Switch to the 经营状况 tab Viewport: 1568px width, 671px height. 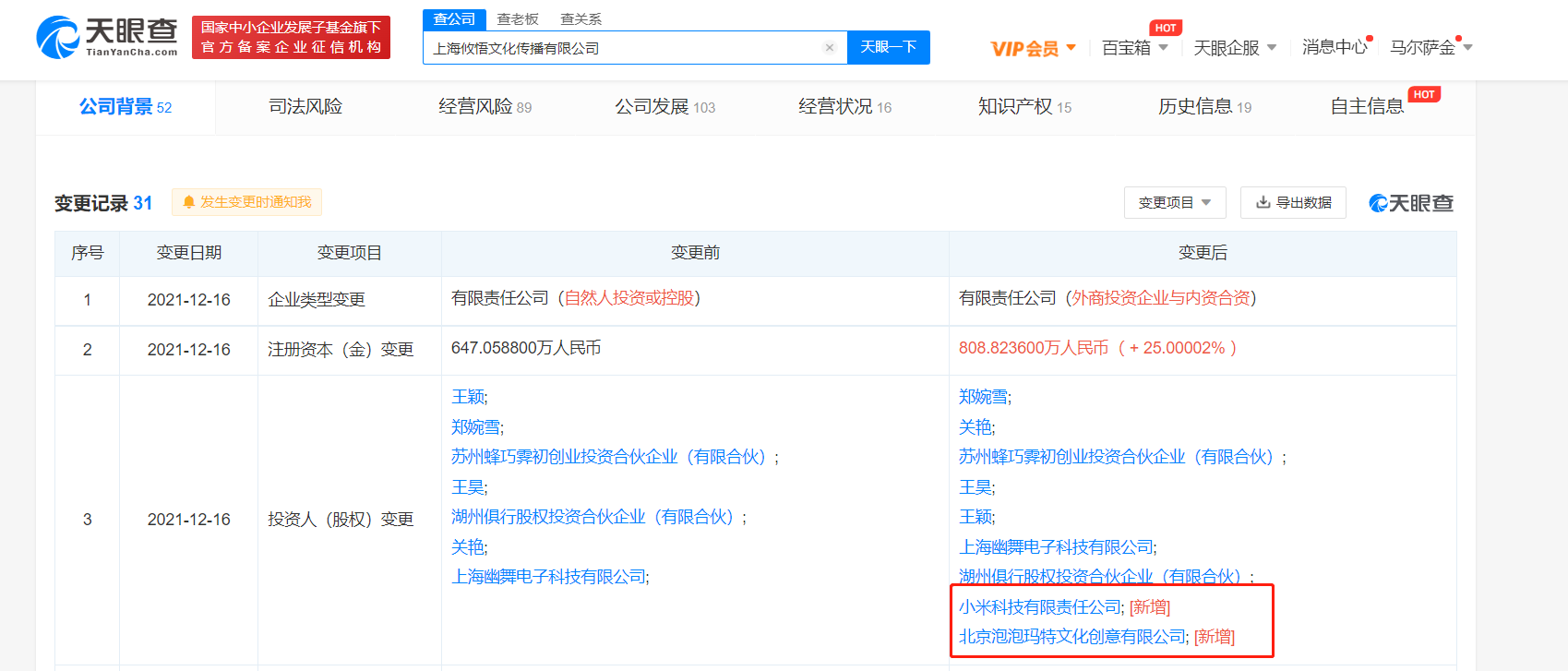coord(845,107)
